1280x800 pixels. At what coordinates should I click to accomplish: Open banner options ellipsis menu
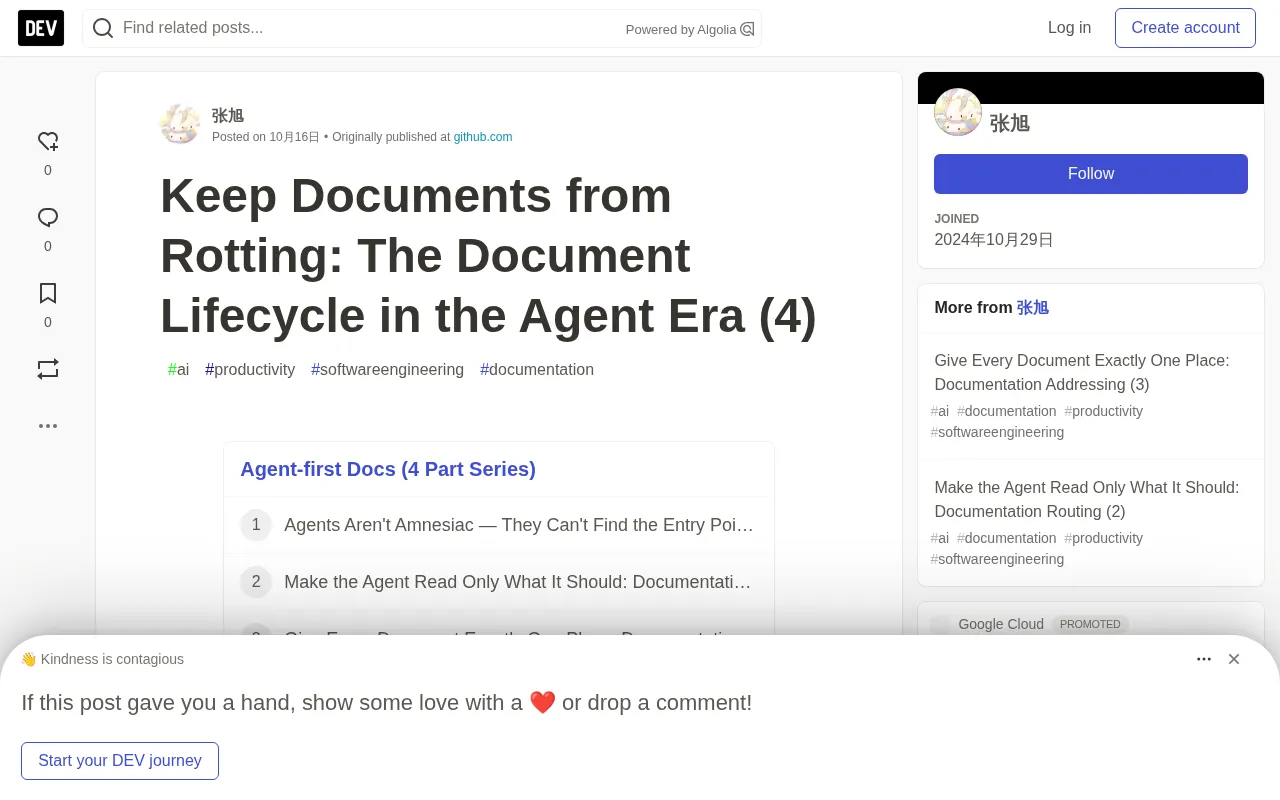click(x=1204, y=659)
